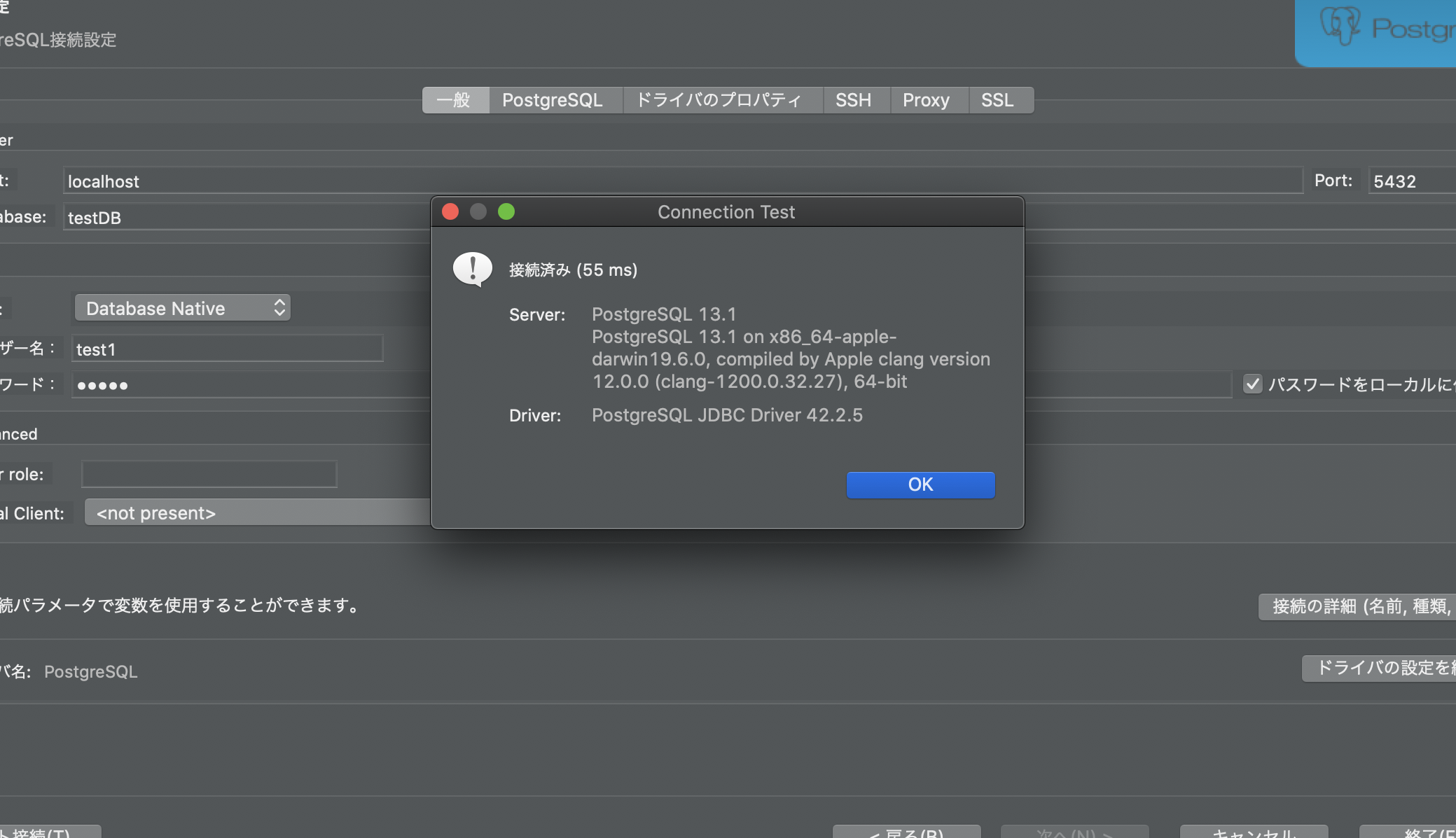Image resolution: width=1456 pixels, height=838 pixels.
Task: Click the 'Port:' label
Action: [1333, 181]
